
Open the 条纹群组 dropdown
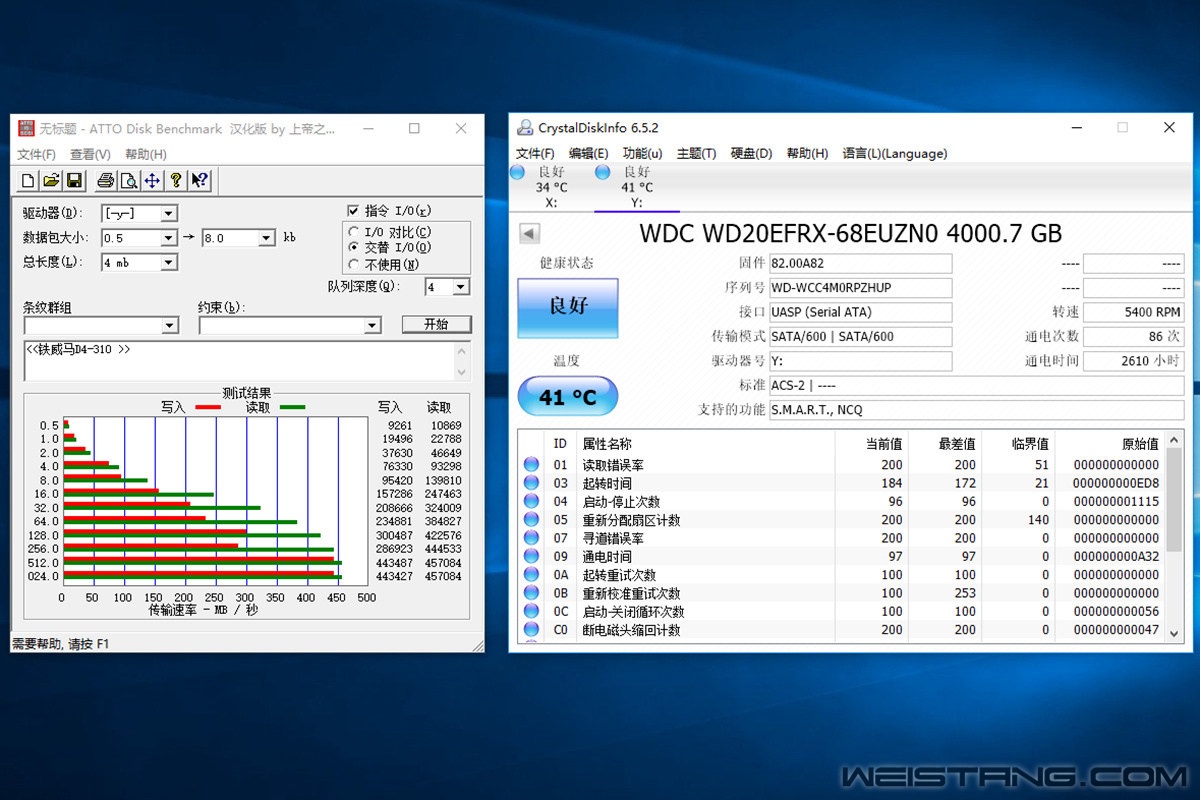(169, 325)
